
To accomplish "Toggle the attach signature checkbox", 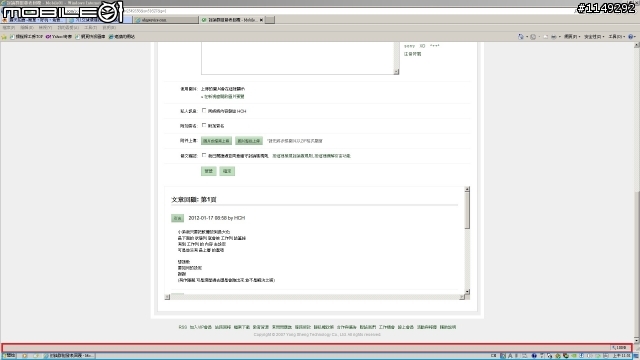I will pyautogui.click(x=204, y=125).
